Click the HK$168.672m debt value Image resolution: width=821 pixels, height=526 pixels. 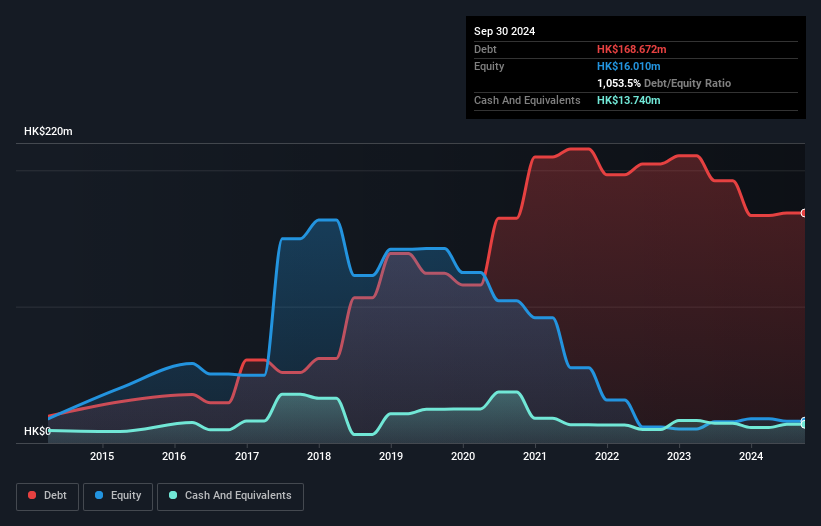631,49
